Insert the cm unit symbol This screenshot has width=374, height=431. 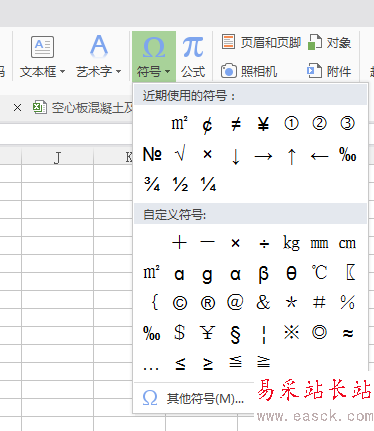347,244
